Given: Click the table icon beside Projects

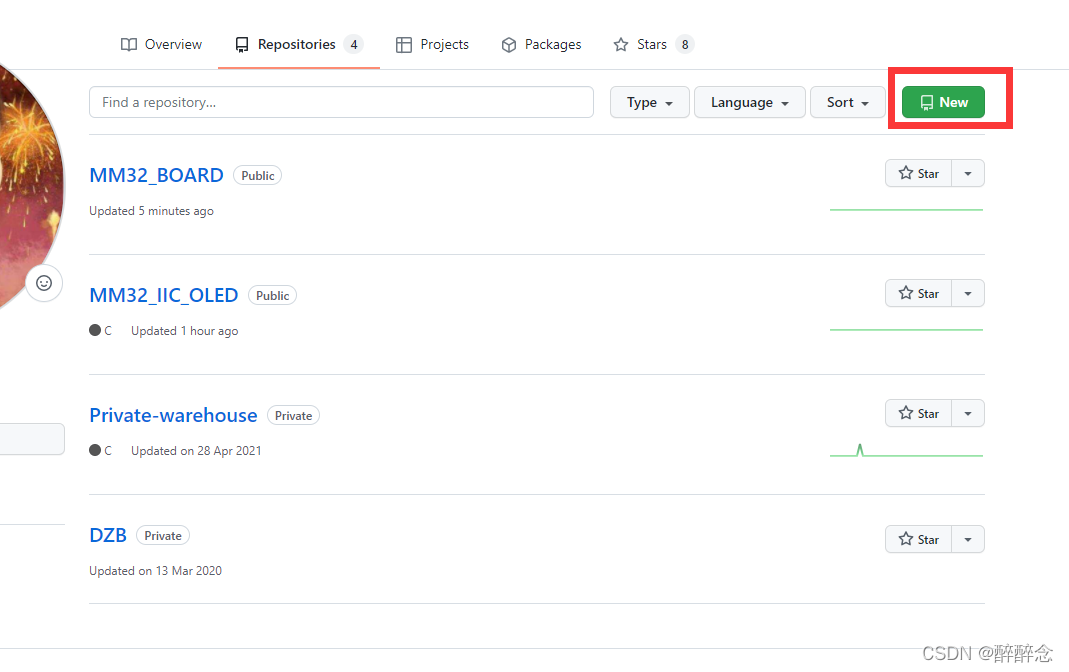Looking at the screenshot, I should [x=404, y=45].
